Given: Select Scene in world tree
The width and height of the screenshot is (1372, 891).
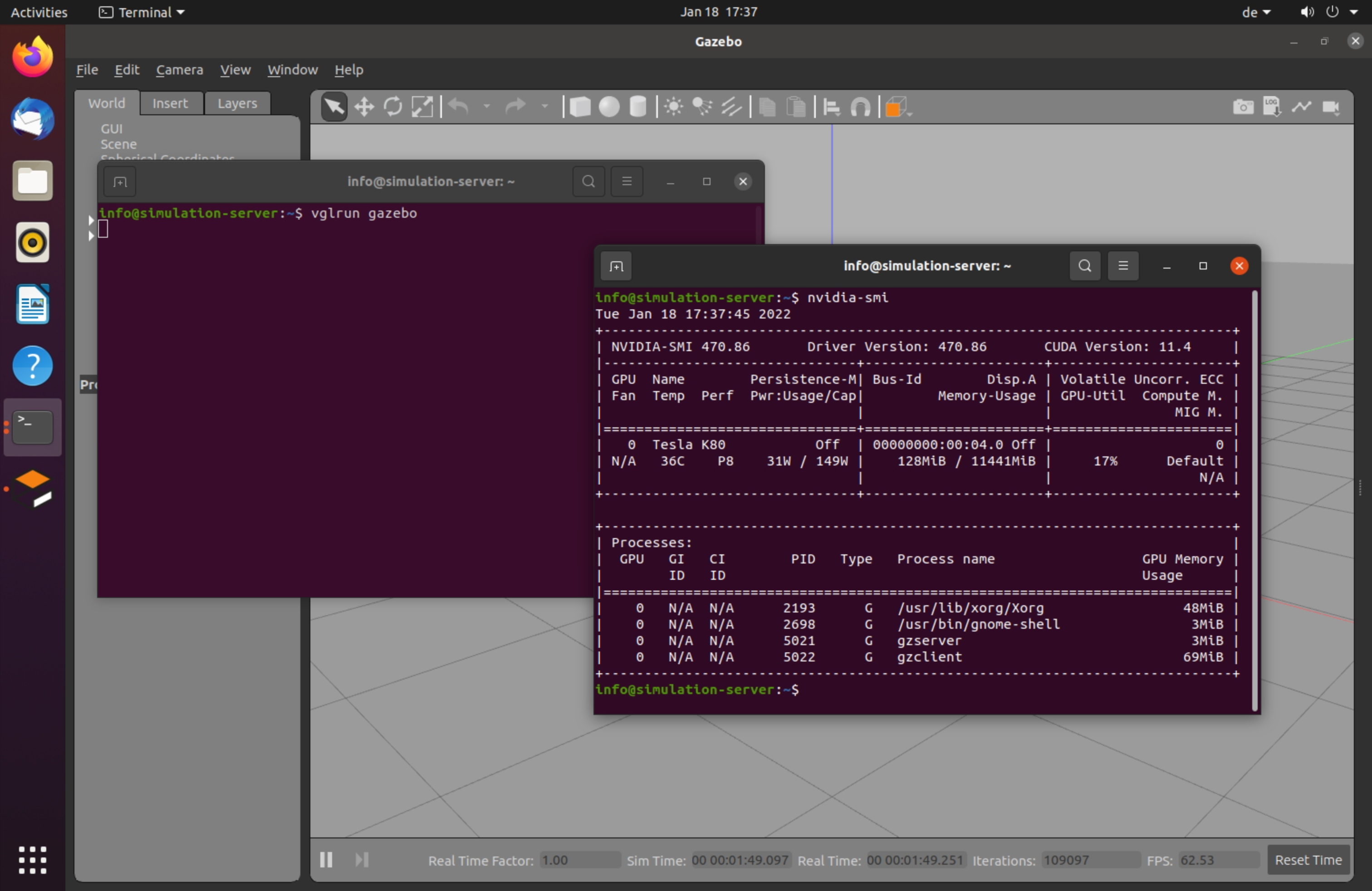Looking at the screenshot, I should 119,144.
